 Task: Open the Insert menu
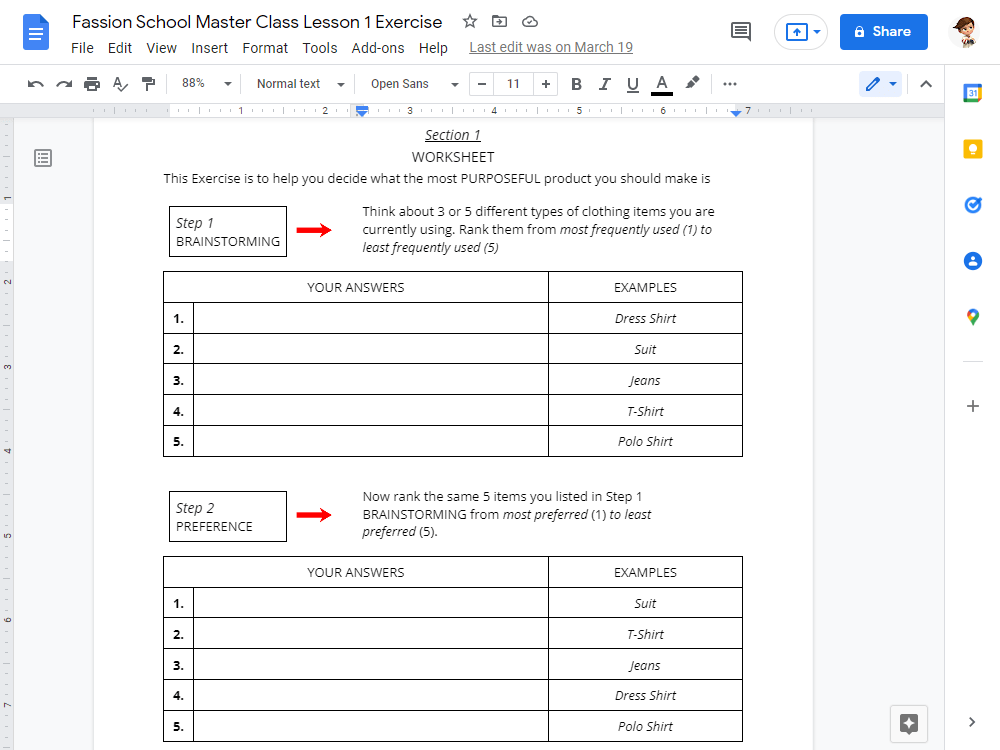pos(209,48)
